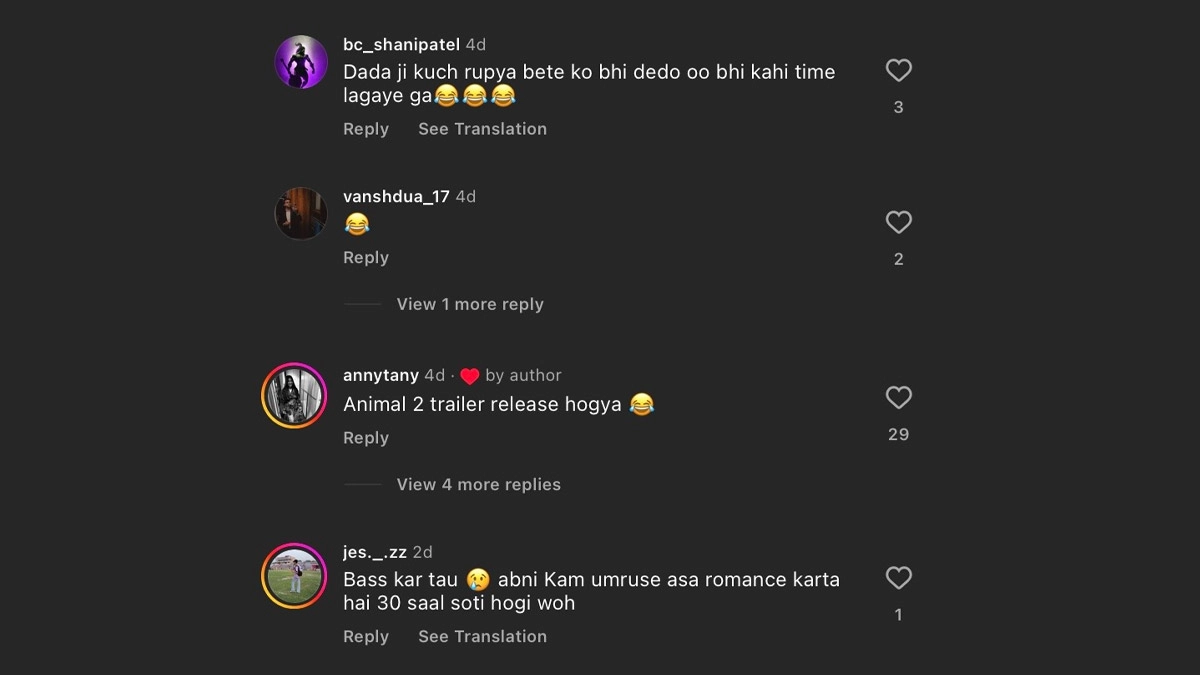The image size is (1200, 675).
Task: Open the vanshdua_17 username link
Action: (x=396, y=197)
